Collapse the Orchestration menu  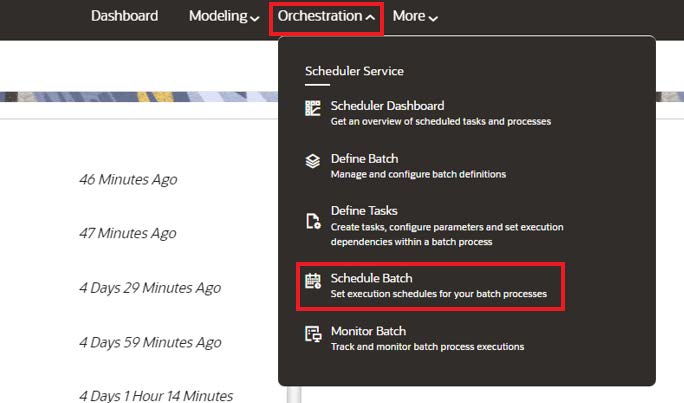click(326, 16)
